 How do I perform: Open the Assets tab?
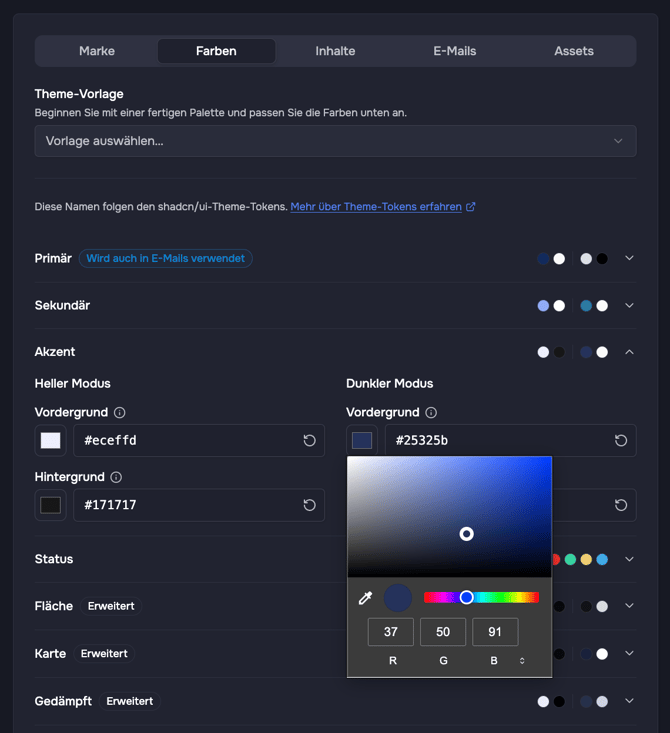pos(574,51)
